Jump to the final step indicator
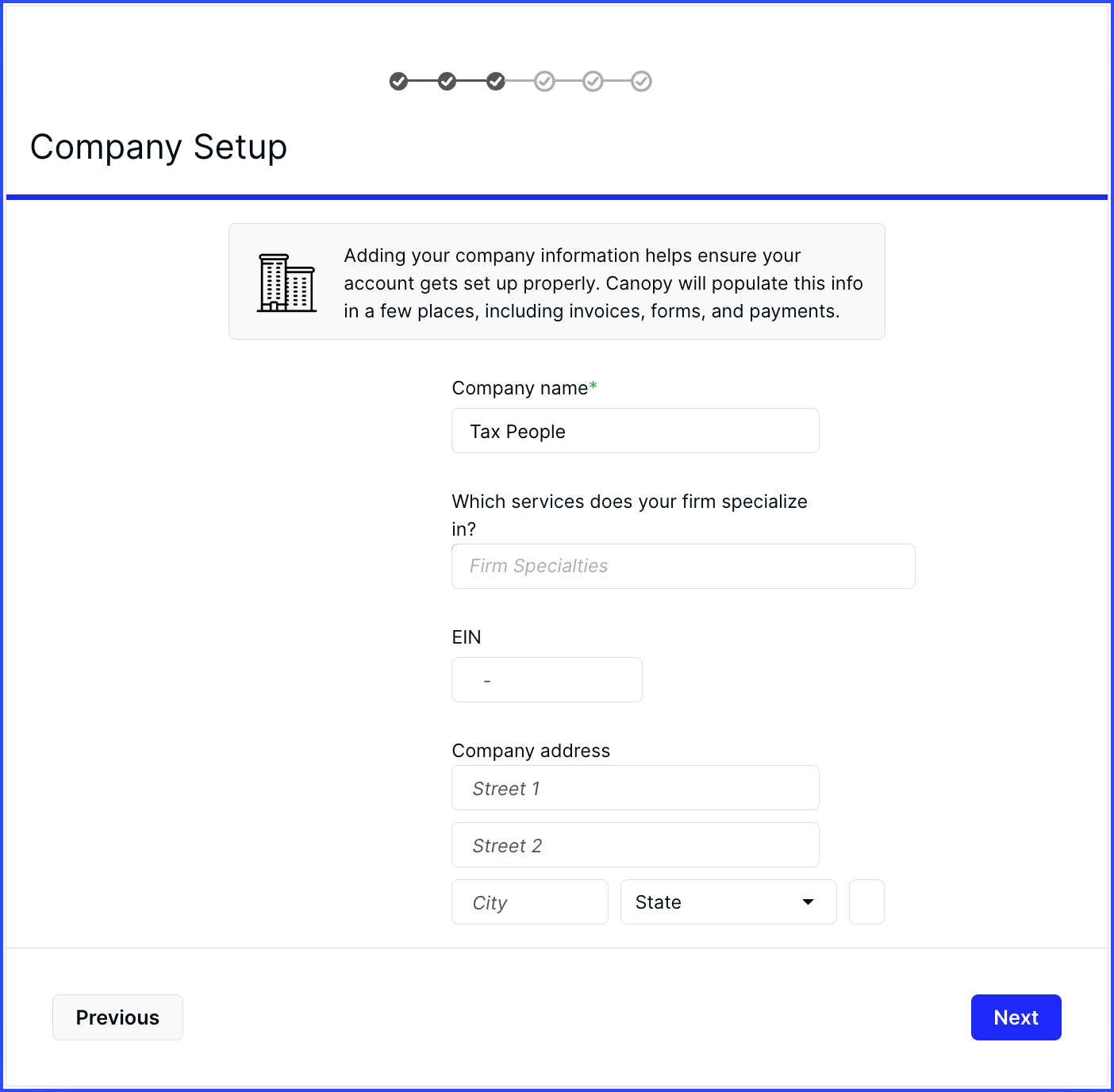1114x1092 pixels. click(x=641, y=81)
